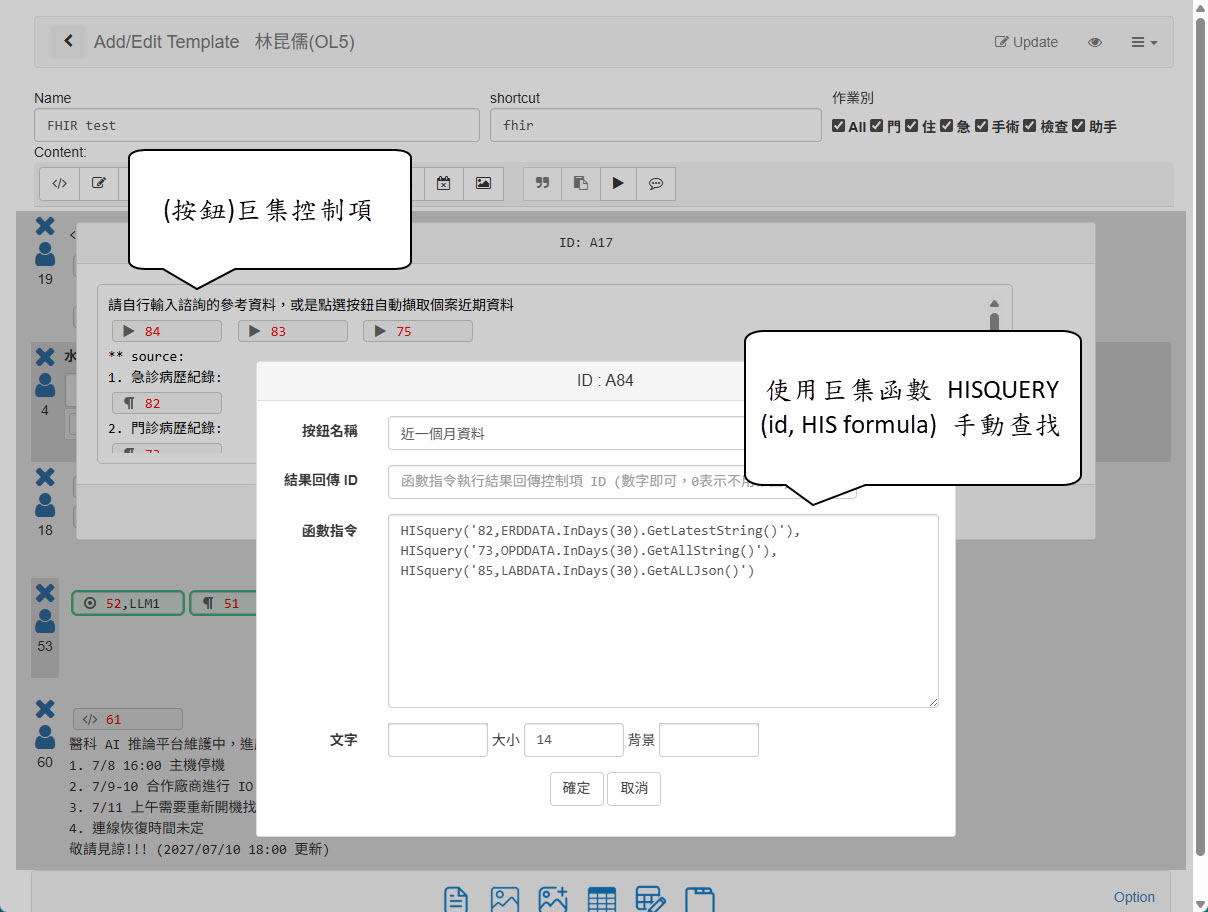Open the hamburger menu dropdown in header
The image size is (1208, 912).
pyautogui.click(x=1144, y=42)
